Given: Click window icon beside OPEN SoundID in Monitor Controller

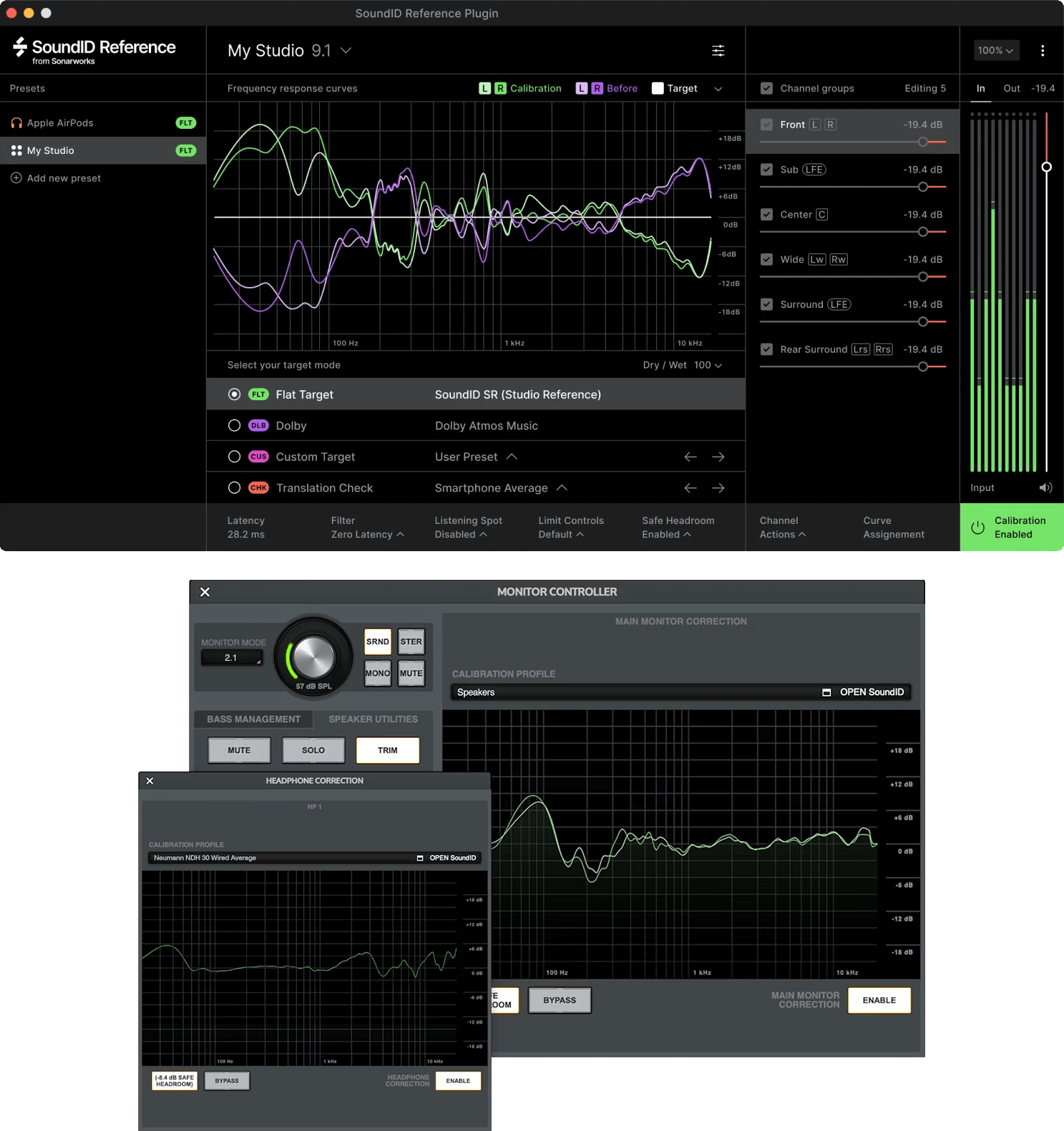Looking at the screenshot, I should click(826, 692).
